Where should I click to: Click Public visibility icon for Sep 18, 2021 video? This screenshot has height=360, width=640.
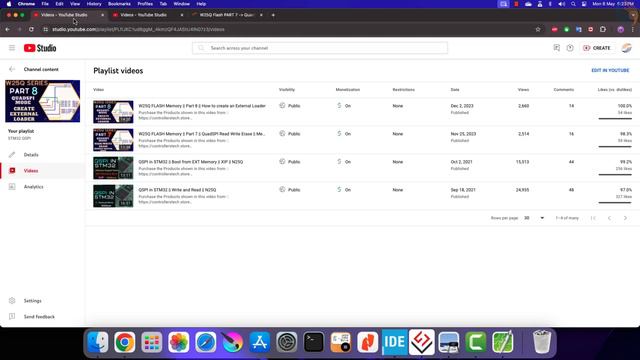(282, 189)
